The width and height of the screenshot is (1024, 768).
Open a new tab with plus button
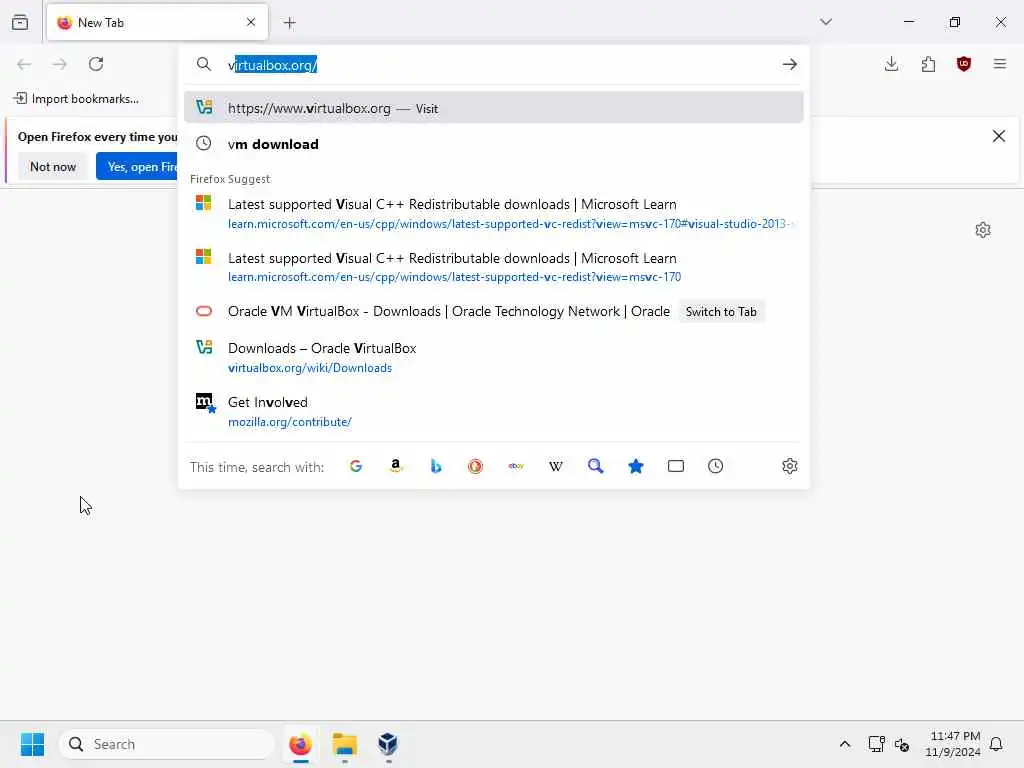(289, 23)
